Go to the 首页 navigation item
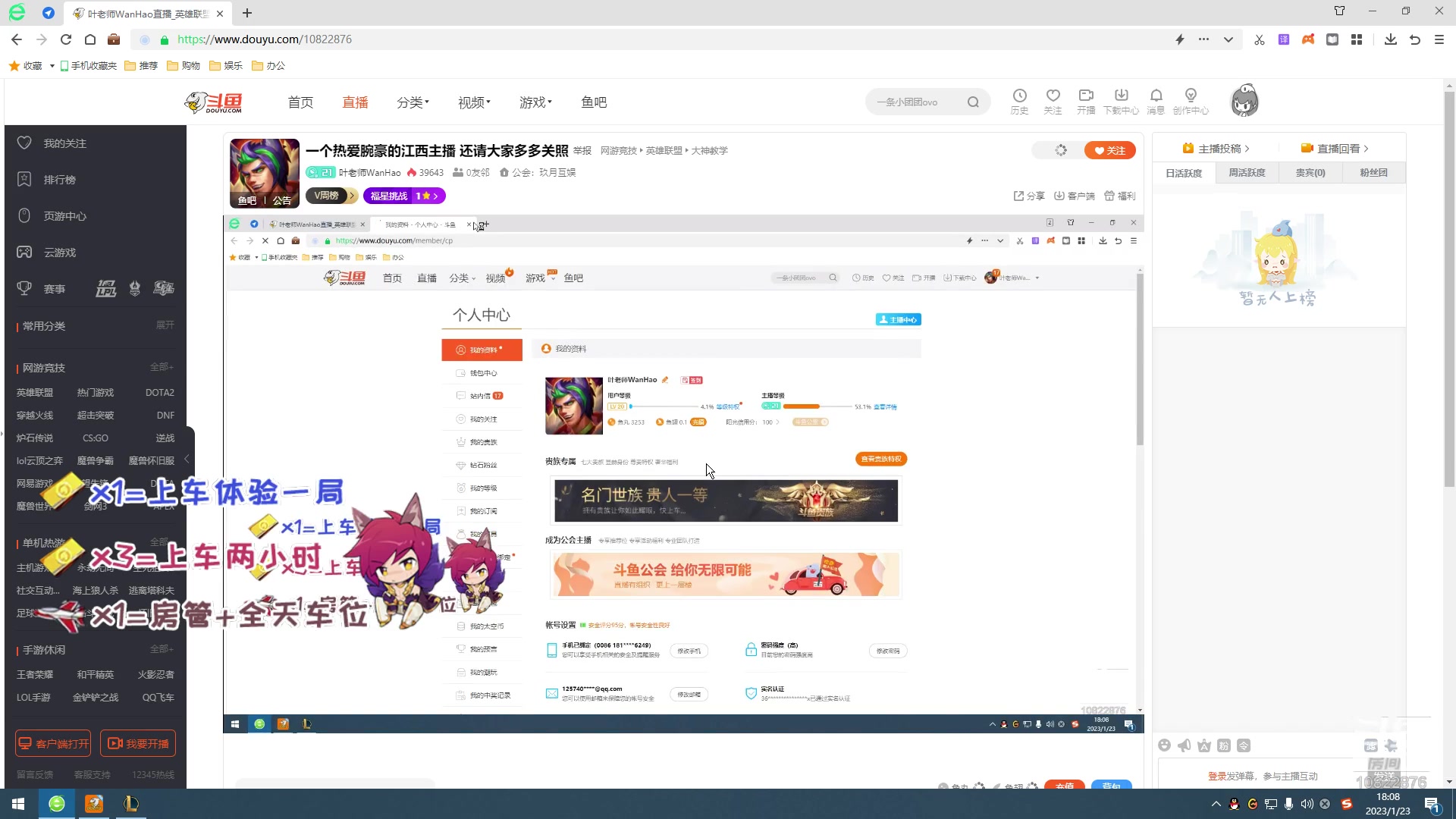The width and height of the screenshot is (1456, 819). (300, 102)
